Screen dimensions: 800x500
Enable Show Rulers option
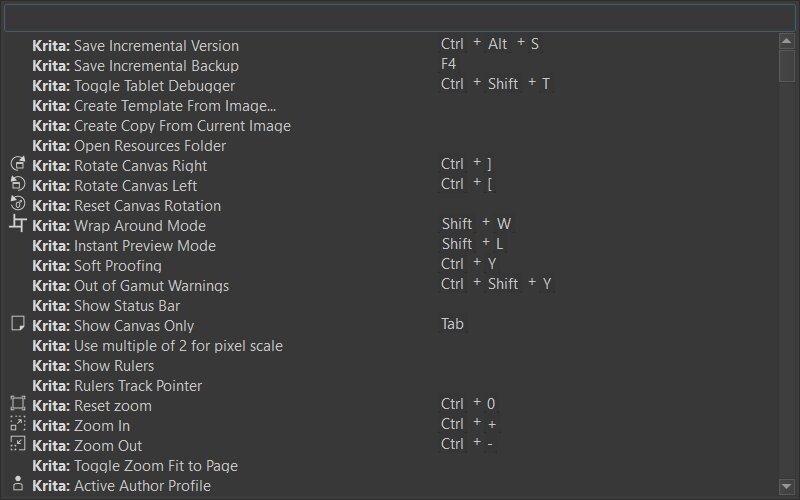[113, 366]
